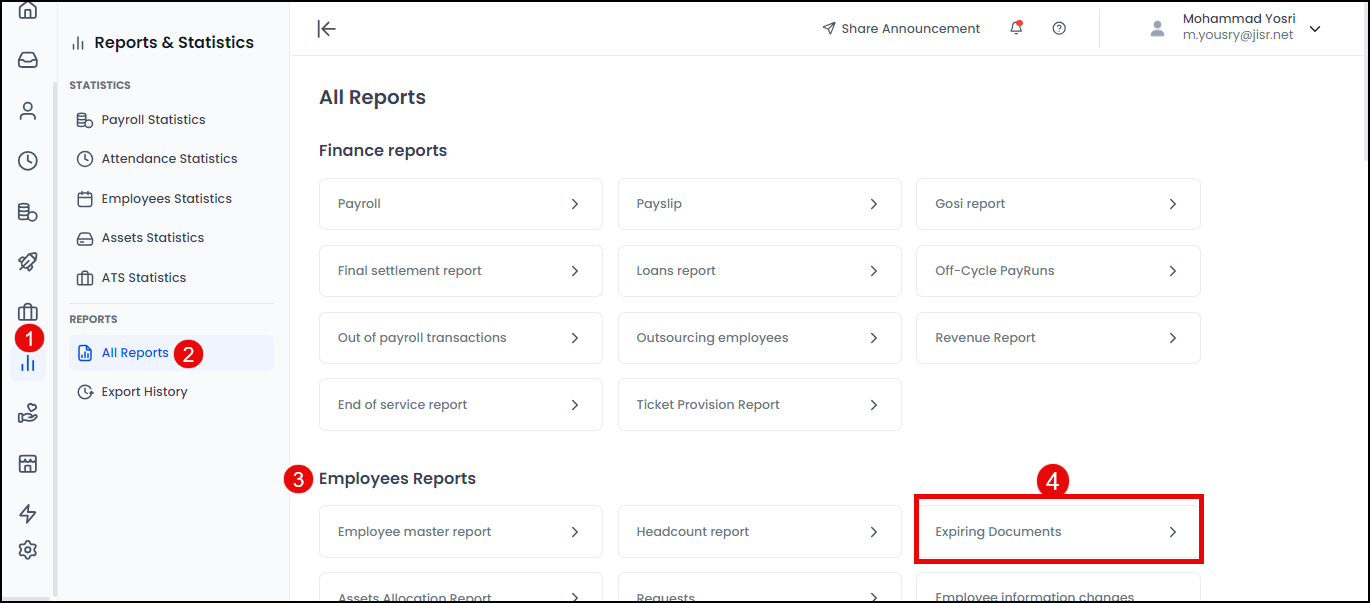1370x603 pixels.
Task: Collapse the sidebar with the arrow icon
Action: [x=326, y=28]
